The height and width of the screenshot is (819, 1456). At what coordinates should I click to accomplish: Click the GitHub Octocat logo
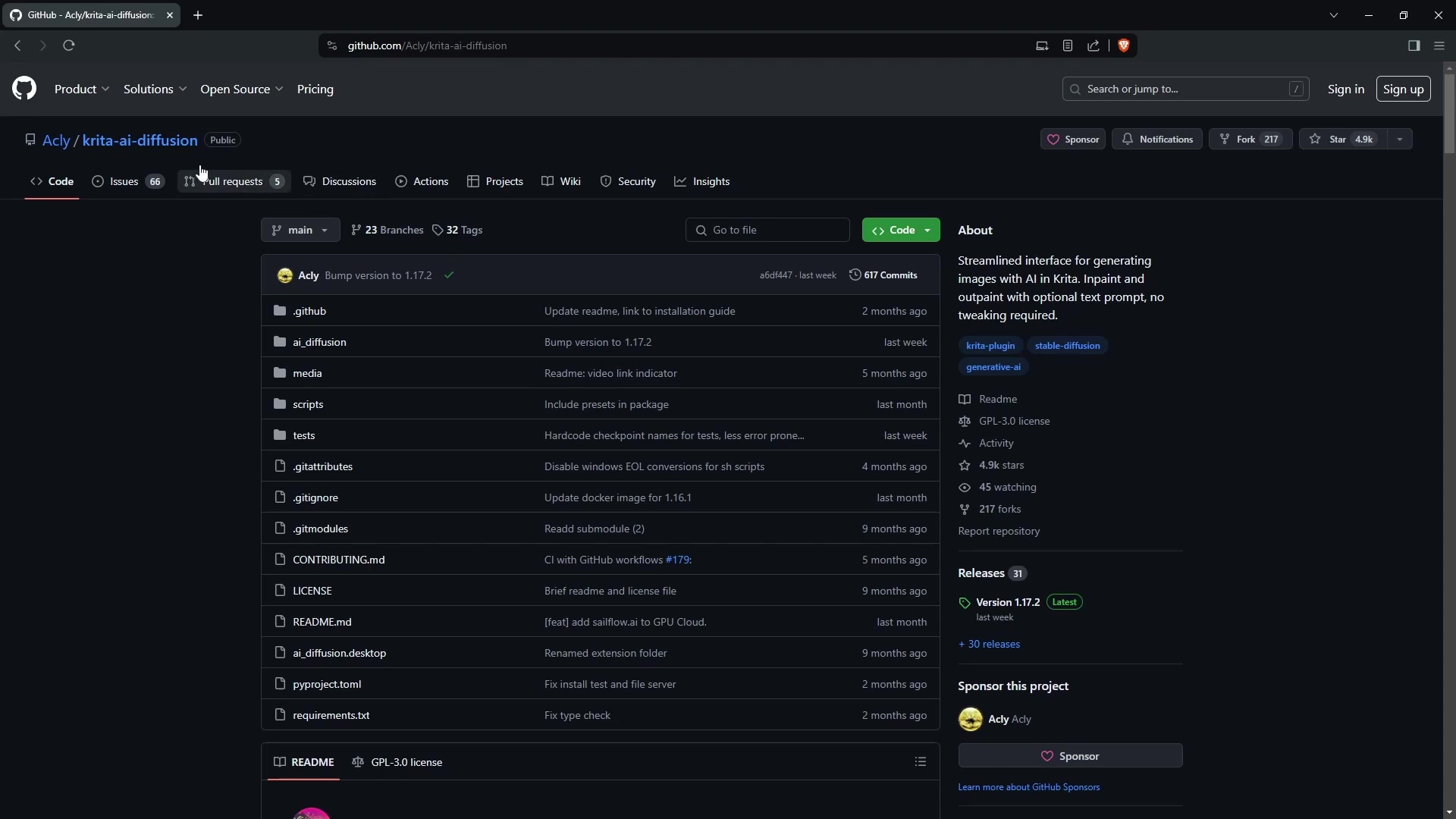24,89
